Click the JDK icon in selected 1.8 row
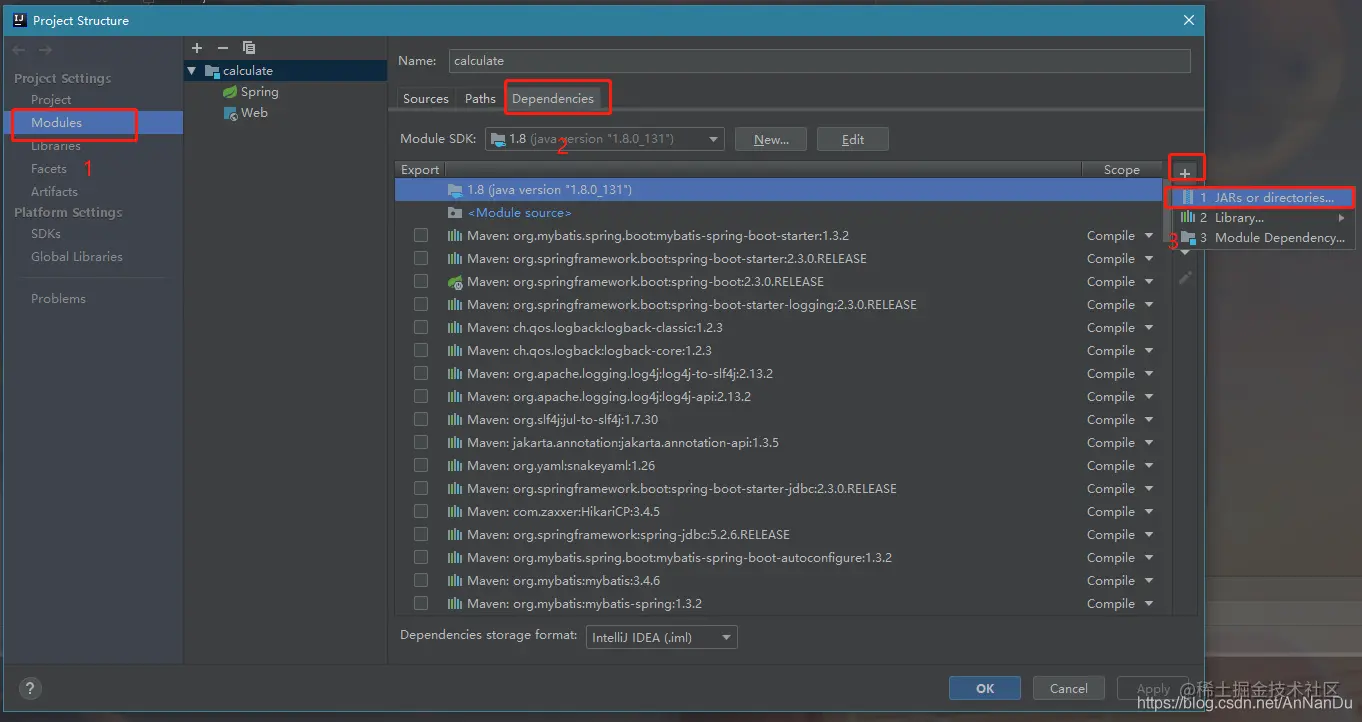This screenshot has width=1362, height=722. [x=455, y=190]
